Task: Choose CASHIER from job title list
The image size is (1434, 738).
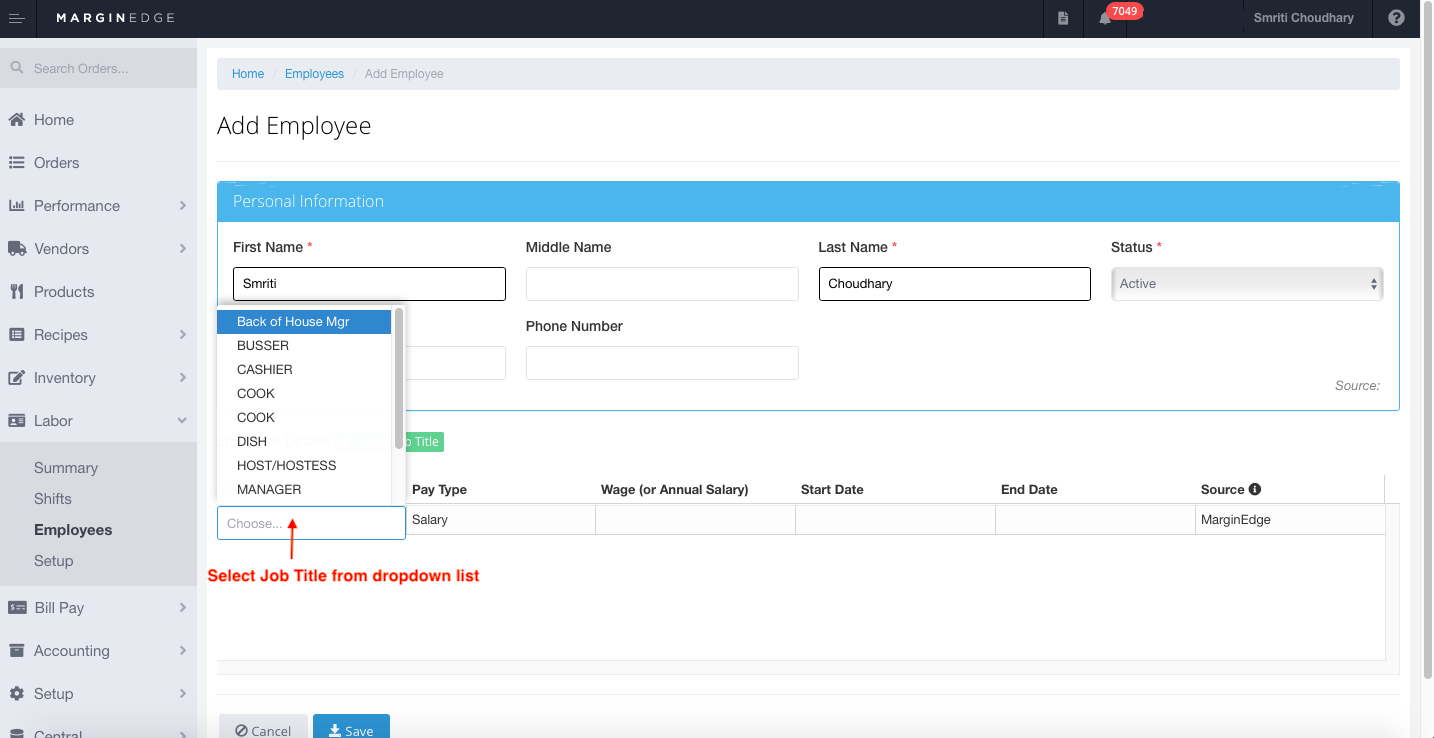Action: (x=304, y=370)
